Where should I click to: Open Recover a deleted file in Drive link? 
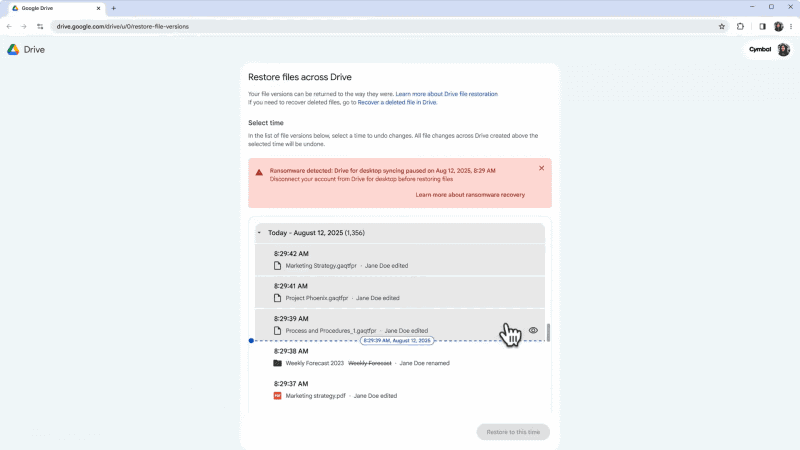397,102
